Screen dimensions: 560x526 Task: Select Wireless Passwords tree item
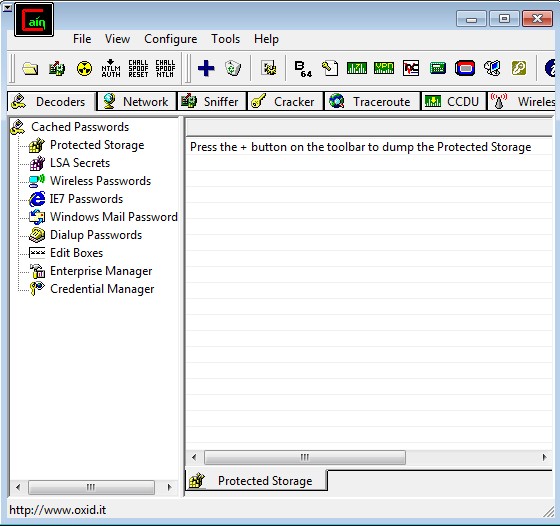click(100, 181)
